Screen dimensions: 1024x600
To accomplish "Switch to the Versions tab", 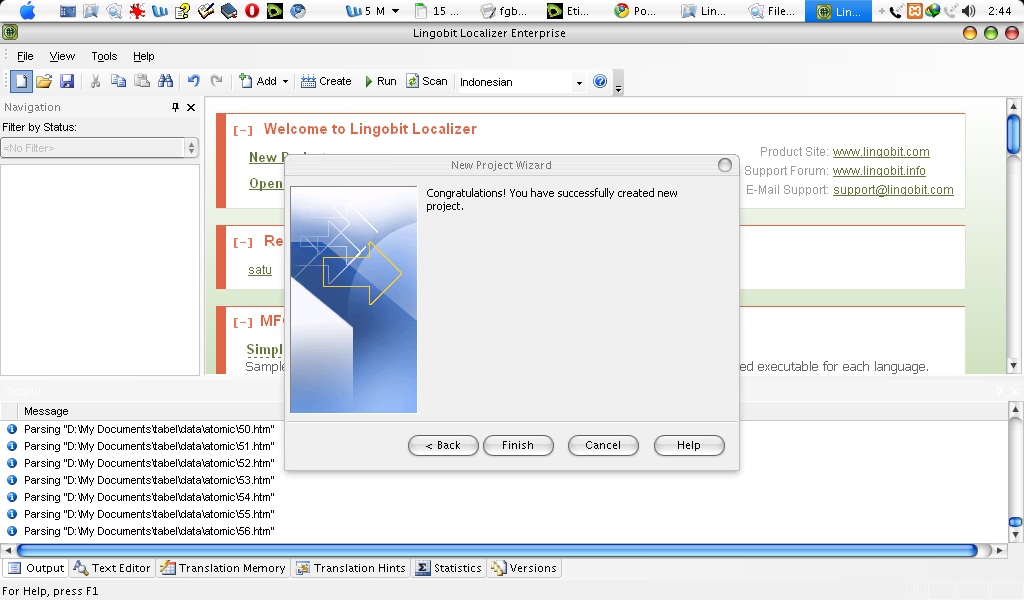I will pyautogui.click(x=524, y=568).
